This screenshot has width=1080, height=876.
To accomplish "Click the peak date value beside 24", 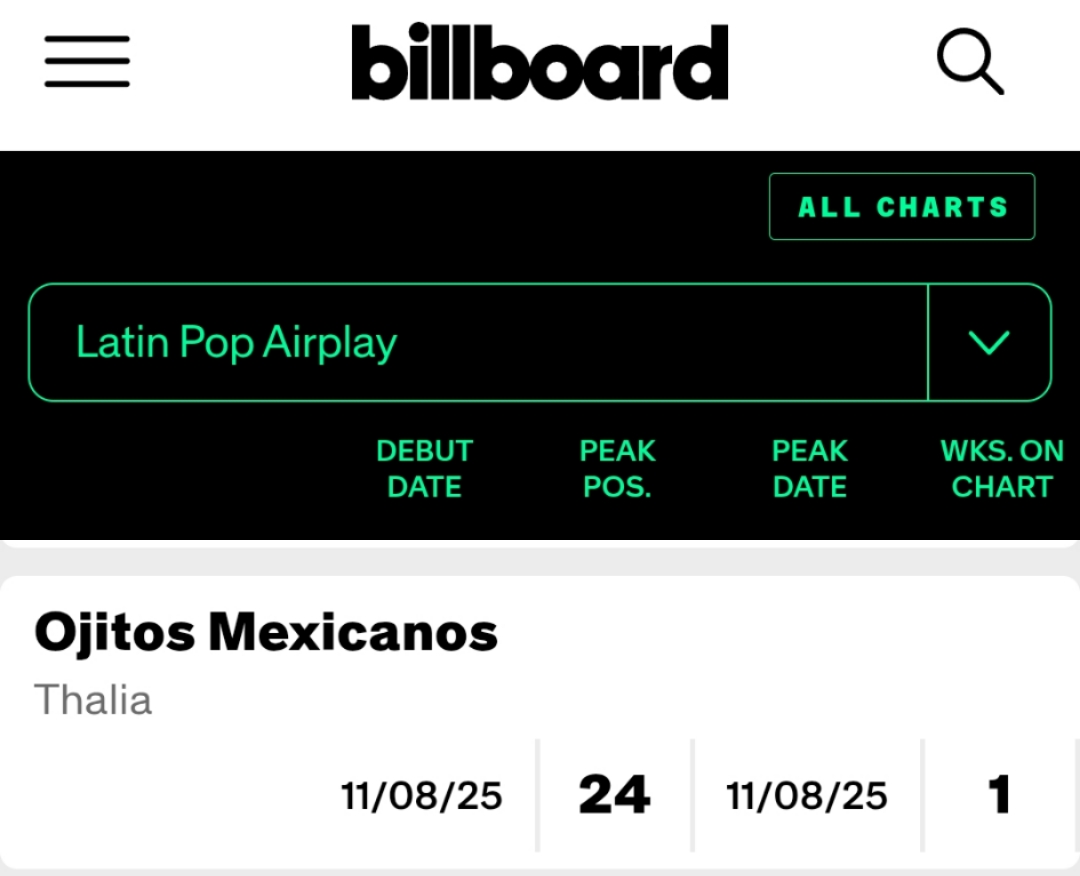I will coord(807,796).
